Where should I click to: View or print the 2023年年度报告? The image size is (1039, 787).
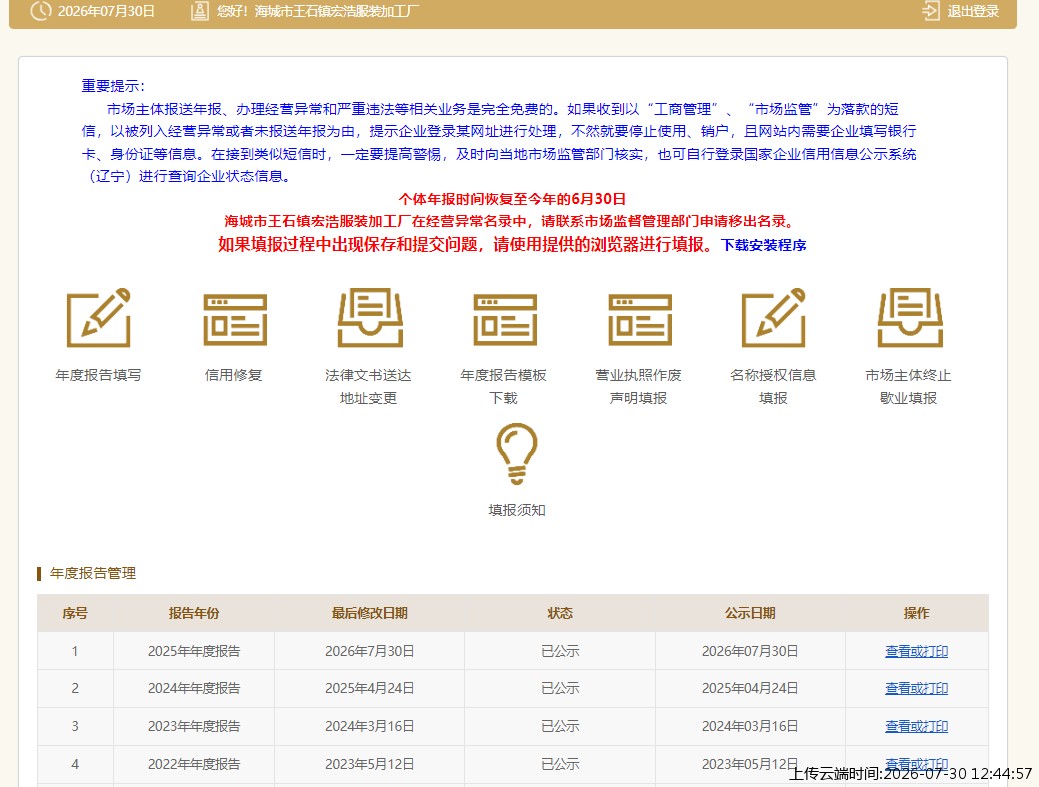(x=916, y=726)
